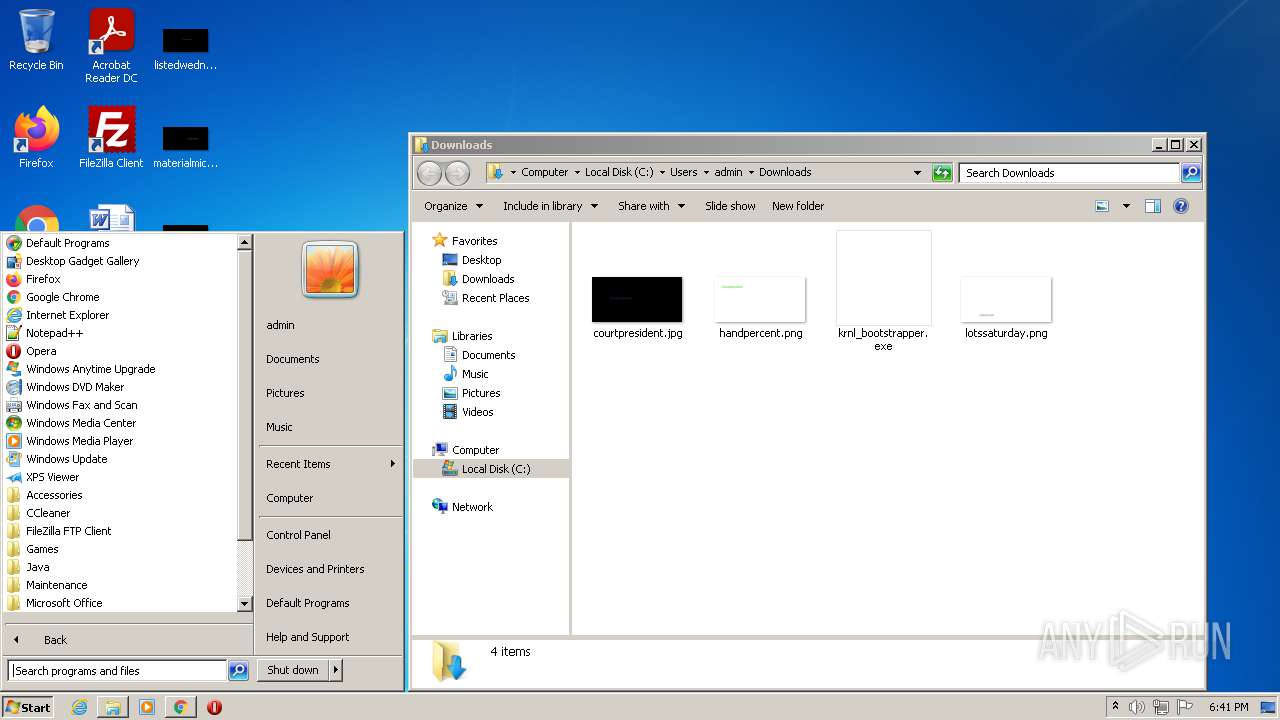
Task: Open Devices and Printers
Action: (x=315, y=569)
